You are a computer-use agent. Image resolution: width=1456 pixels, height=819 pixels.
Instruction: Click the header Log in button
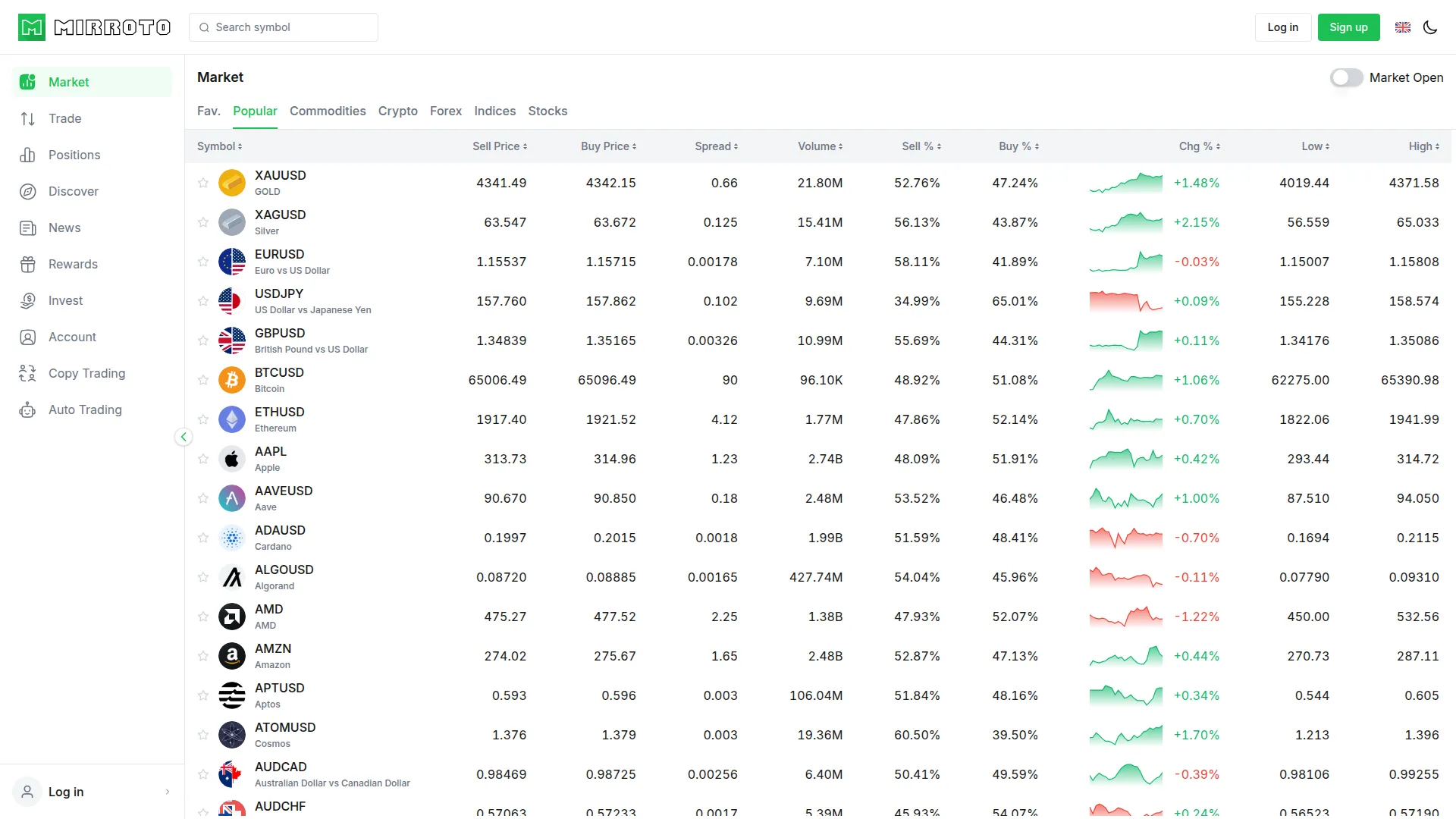pyautogui.click(x=1283, y=27)
